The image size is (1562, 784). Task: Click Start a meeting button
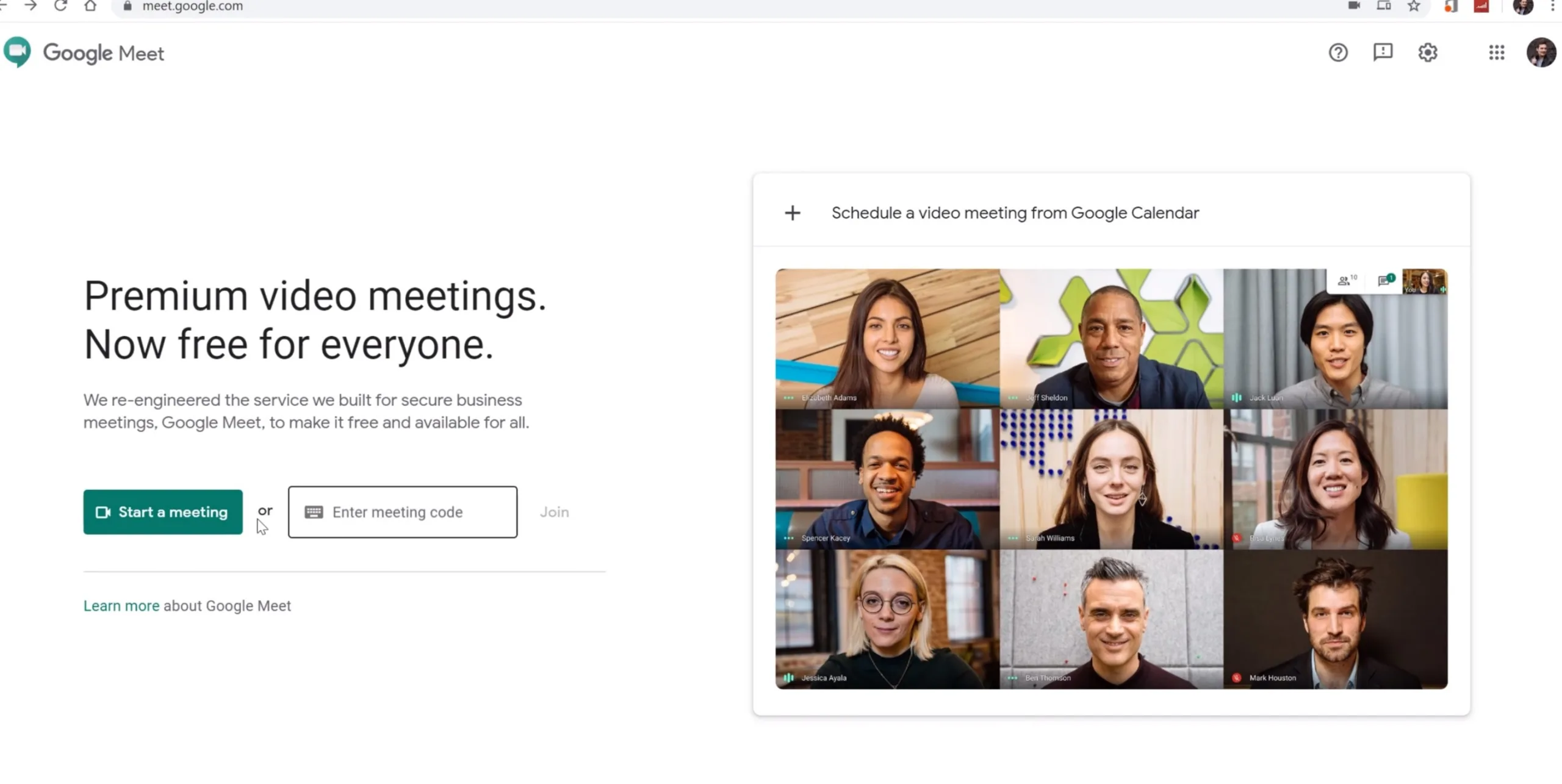point(163,512)
